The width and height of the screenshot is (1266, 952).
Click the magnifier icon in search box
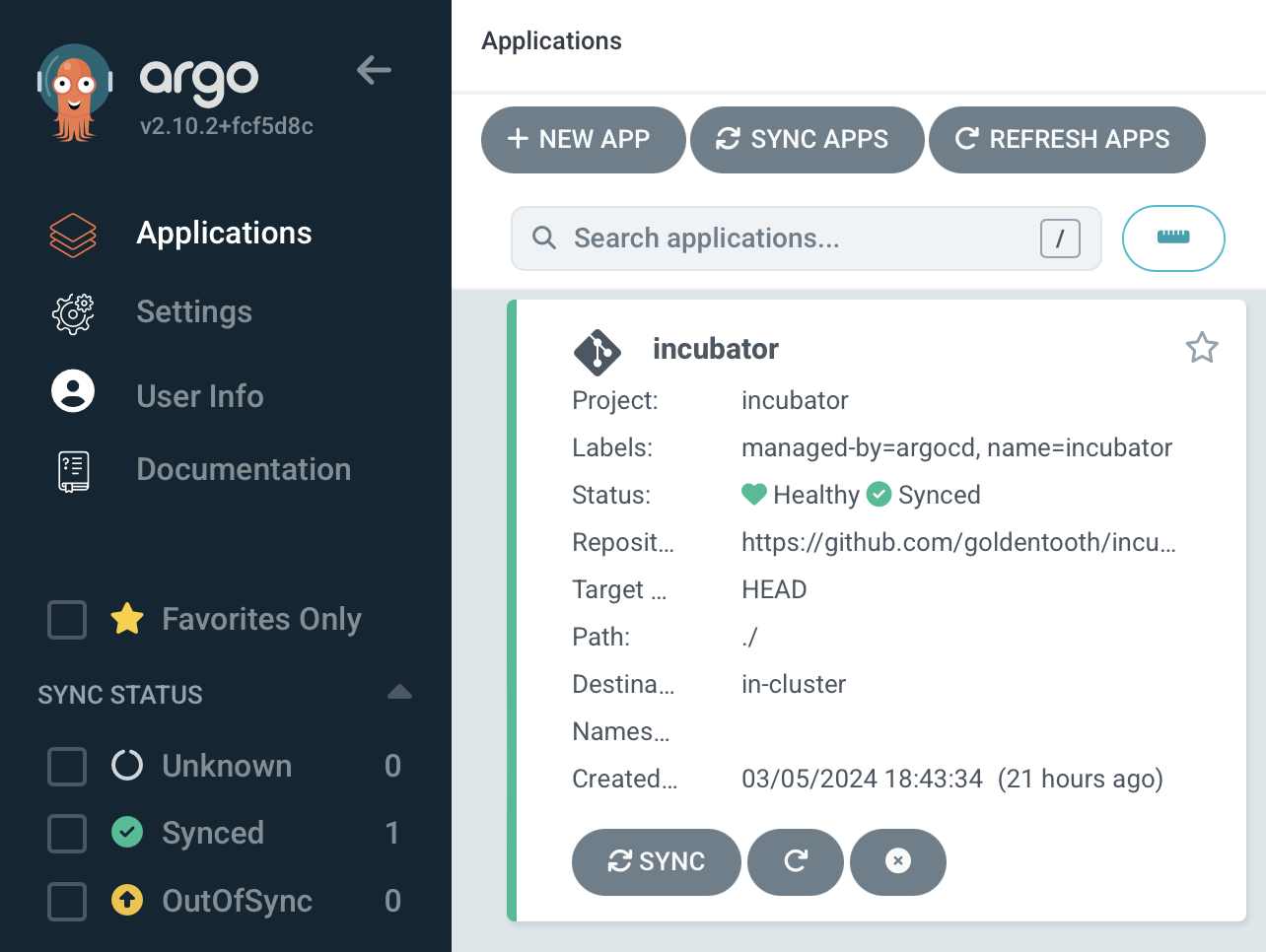[544, 238]
